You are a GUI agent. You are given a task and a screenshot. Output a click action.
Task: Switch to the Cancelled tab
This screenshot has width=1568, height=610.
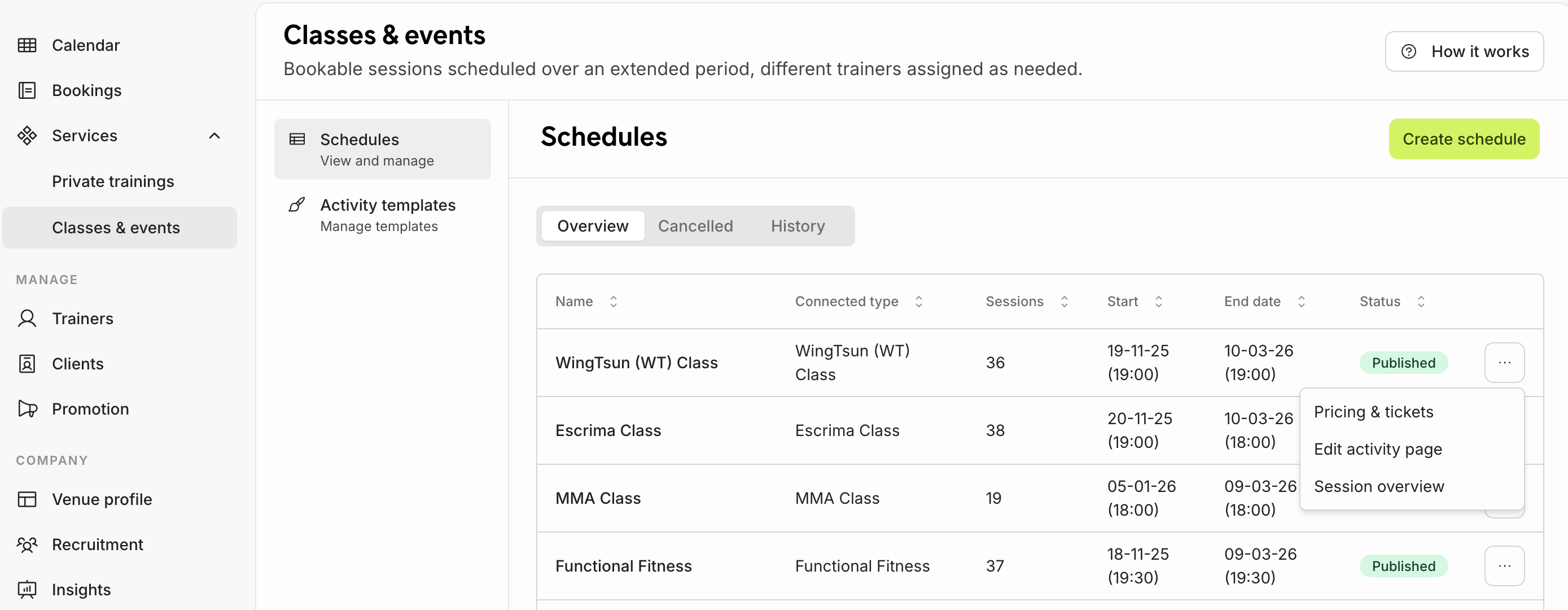[x=695, y=226]
